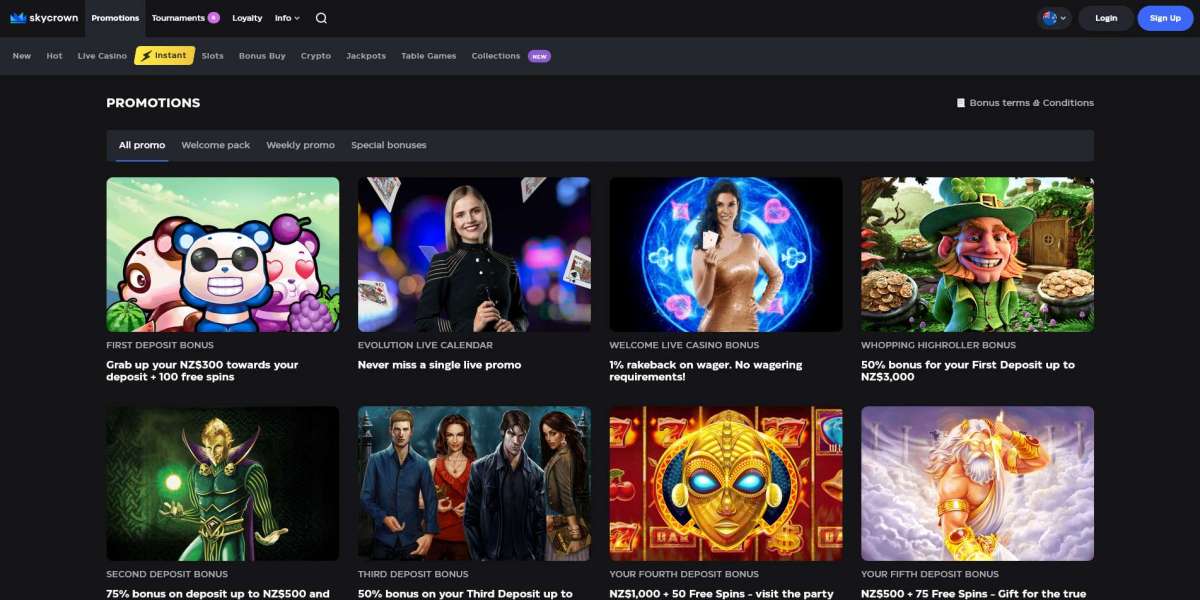Expand the Info dropdown menu
Screen dimensions: 1200x600
287,18
